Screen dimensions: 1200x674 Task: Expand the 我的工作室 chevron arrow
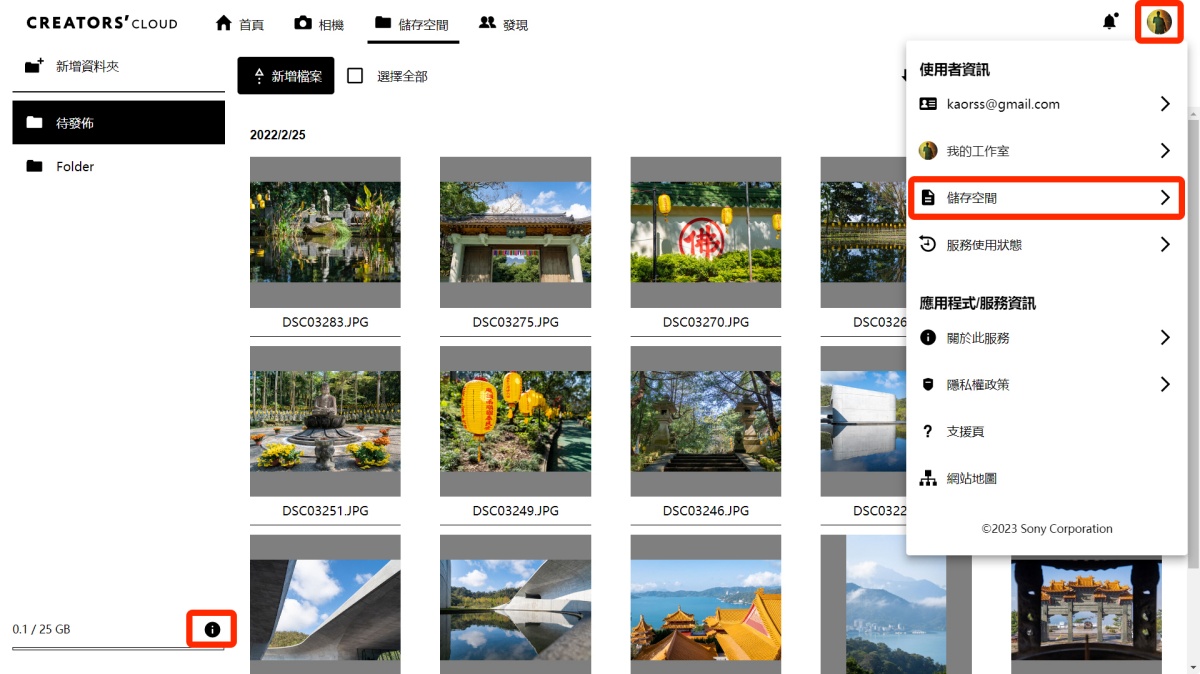pyautogui.click(x=1164, y=151)
